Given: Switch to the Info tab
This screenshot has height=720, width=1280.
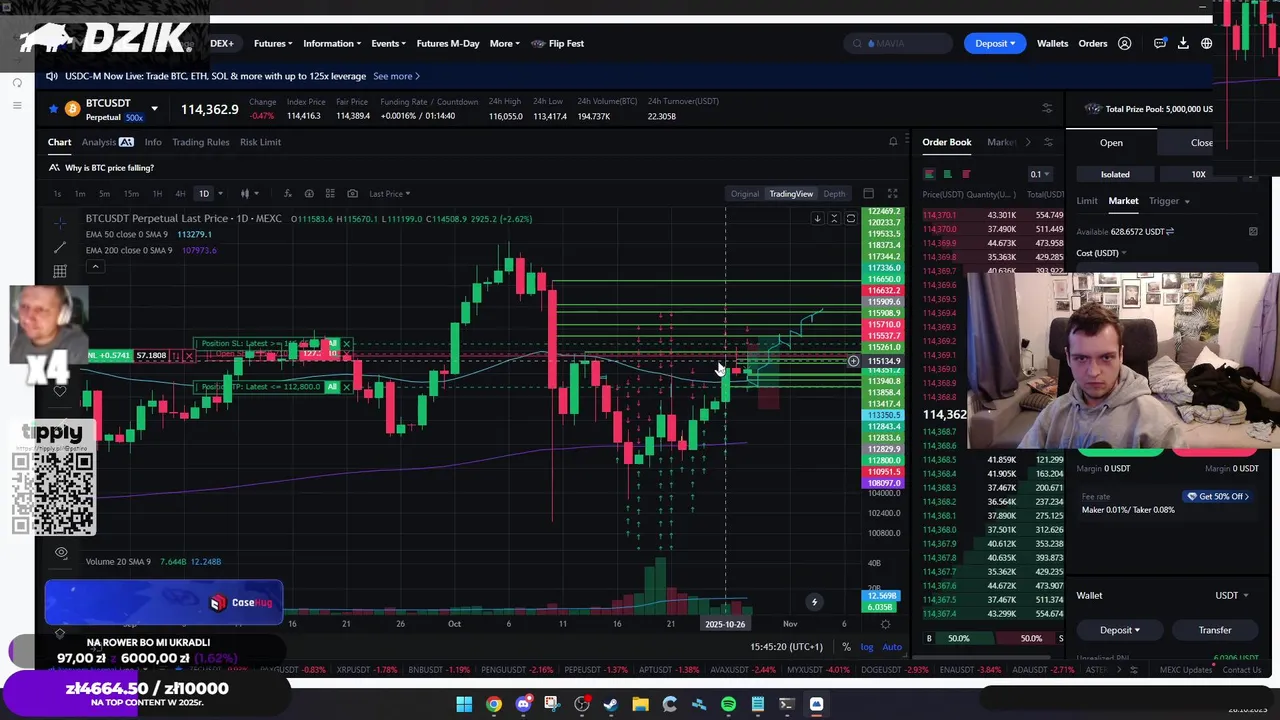Looking at the screenshot, I should click(153, 142).
